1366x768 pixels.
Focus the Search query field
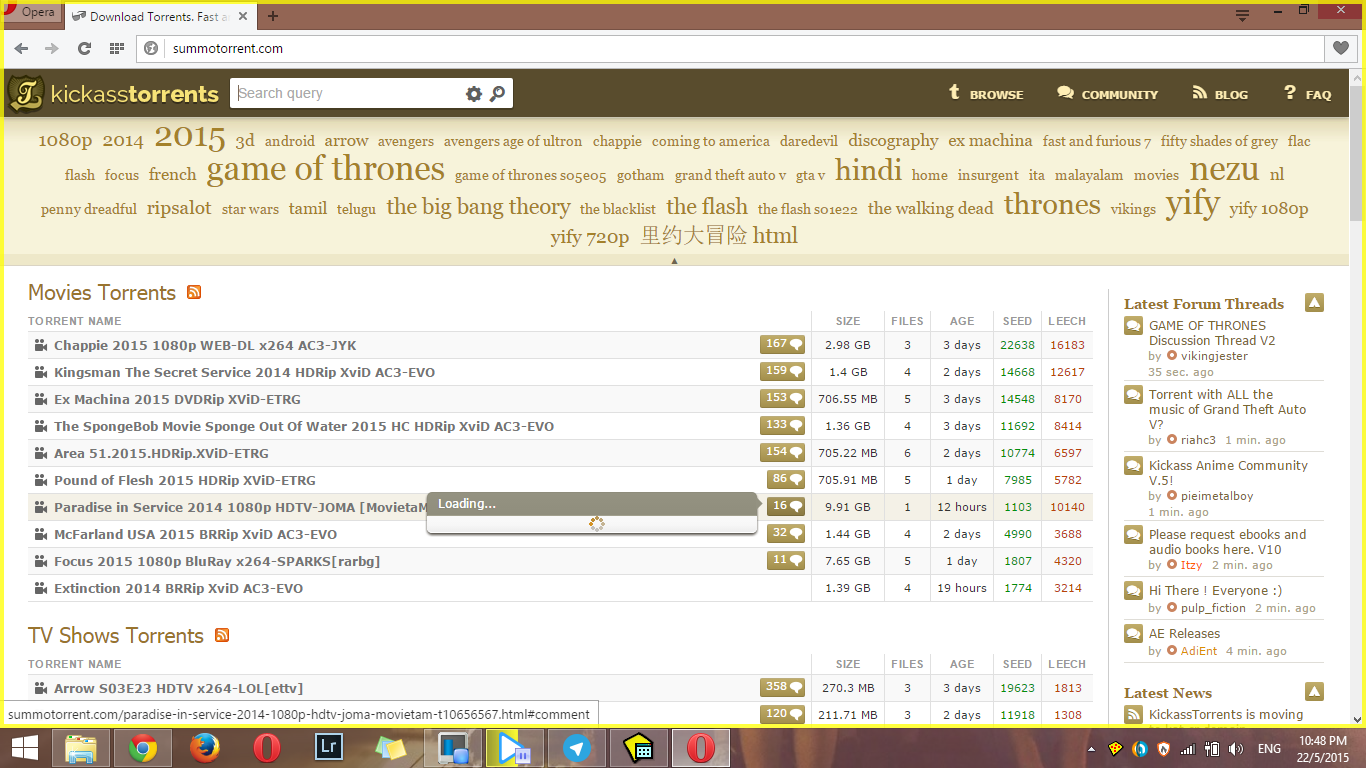(347, 93)
